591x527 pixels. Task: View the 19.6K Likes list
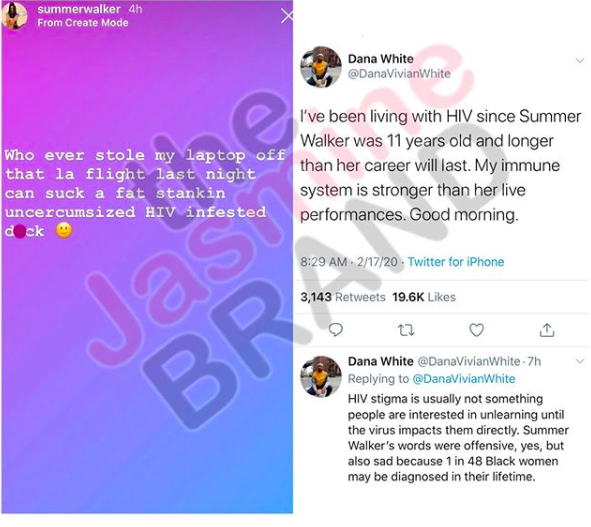pos(424,297)
